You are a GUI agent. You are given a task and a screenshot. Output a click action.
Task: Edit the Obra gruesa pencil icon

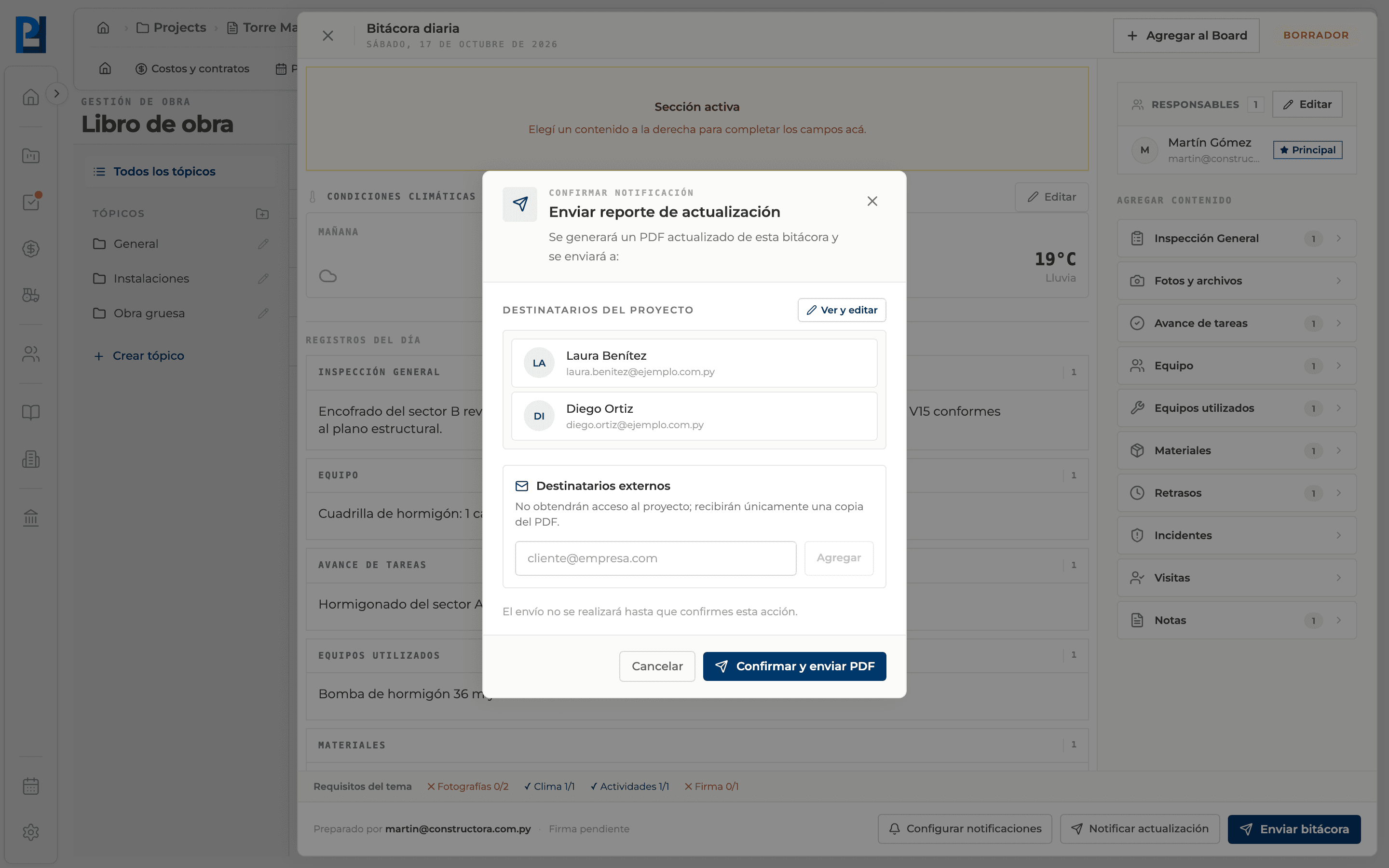tap(263, 313)
